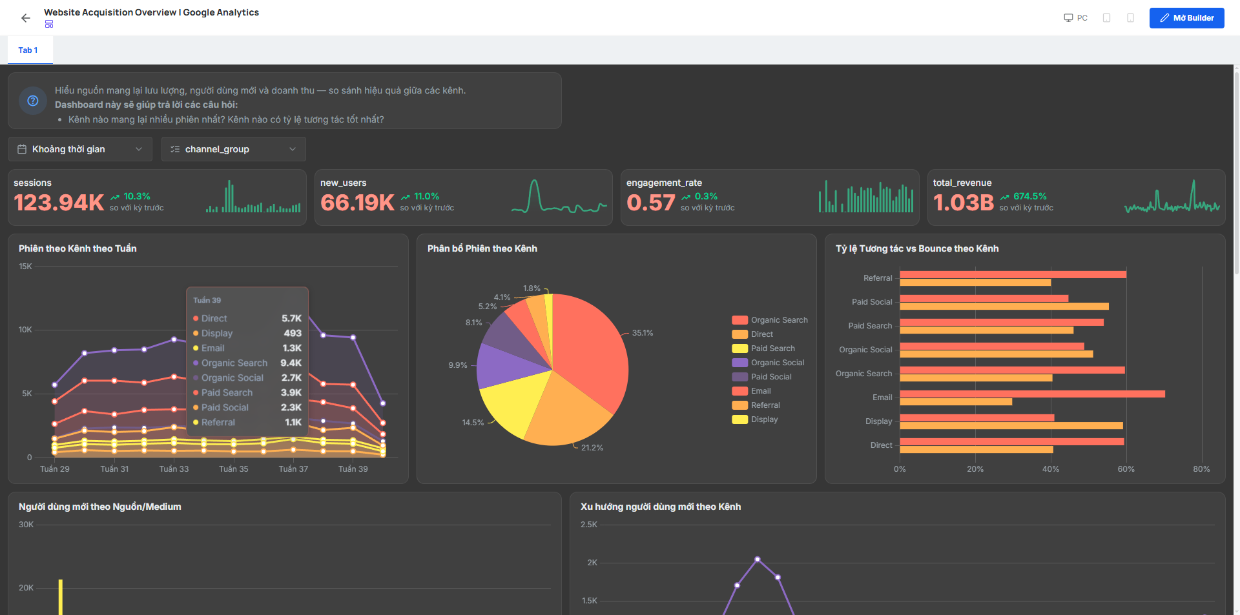Click the trend arrow next to 11.0%
This screenshot has width=1240, height=615.
(x=405, y=196)
